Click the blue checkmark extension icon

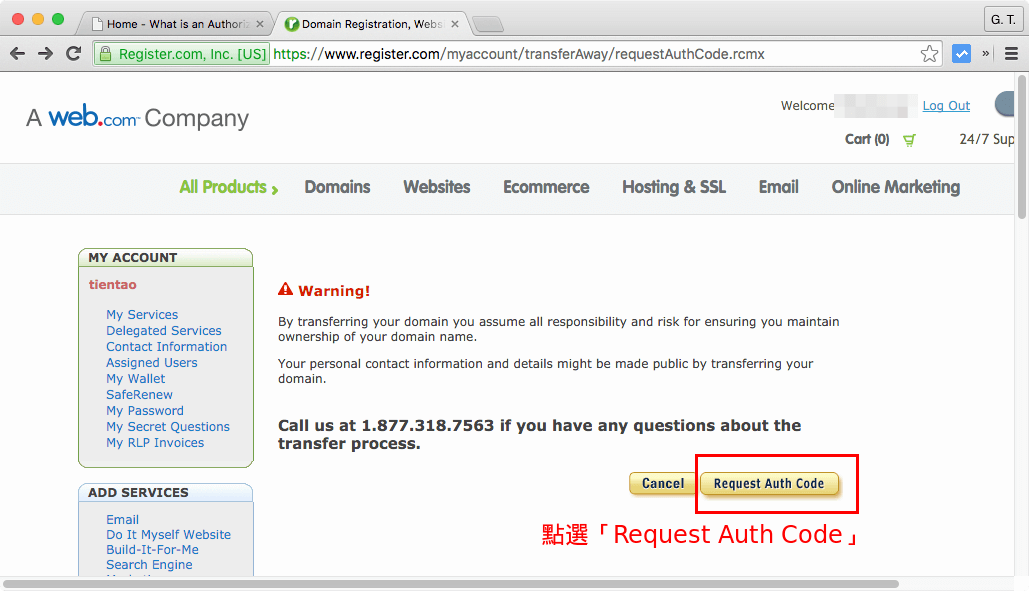961,54
